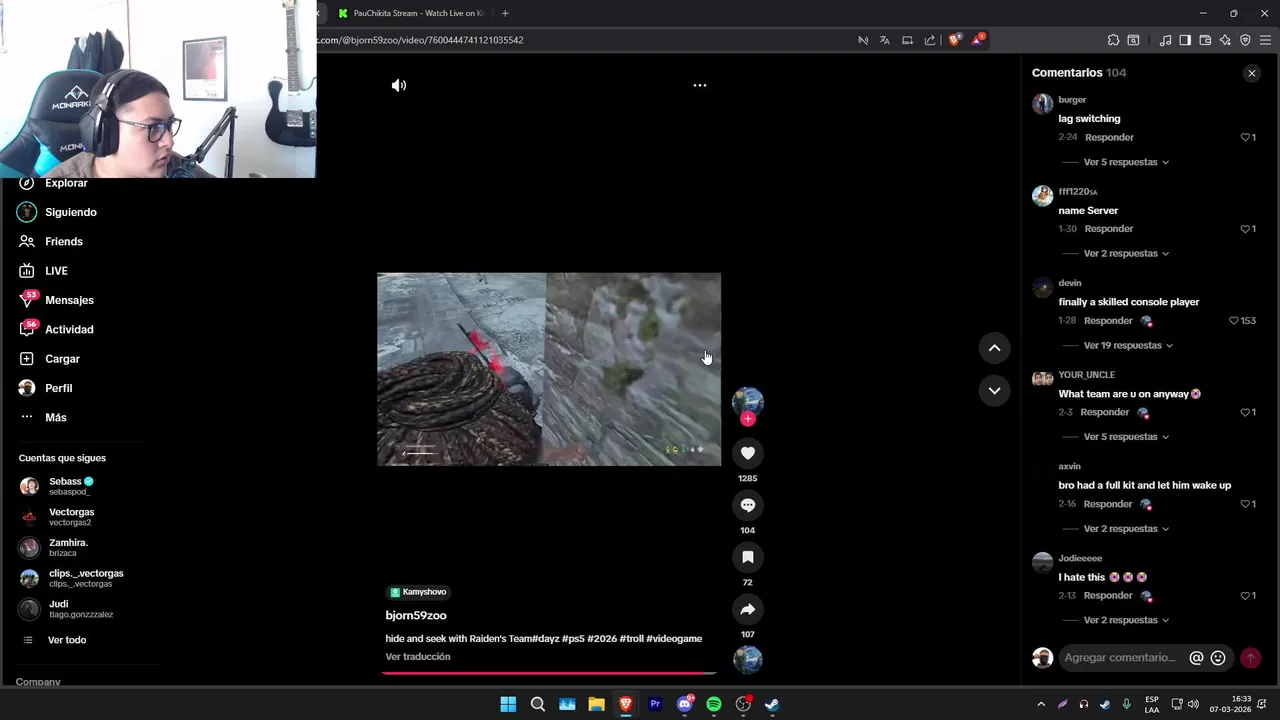Open Steam from the taskbar
Image resolution: width=1280 pixels, height=720 pixels.
point(772,704)
